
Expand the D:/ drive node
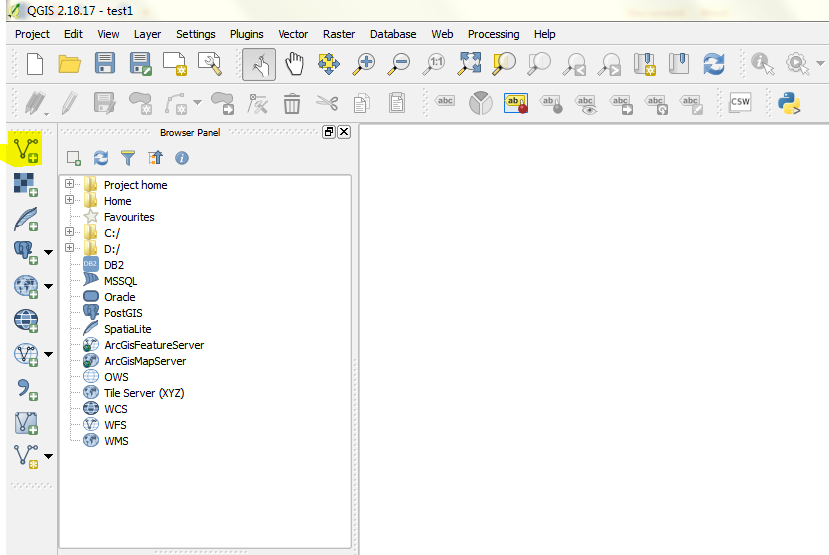[x=69, y=247]
